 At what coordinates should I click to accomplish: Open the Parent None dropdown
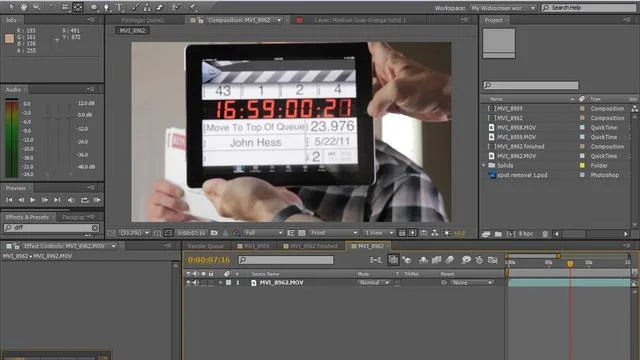pos(472,282)
